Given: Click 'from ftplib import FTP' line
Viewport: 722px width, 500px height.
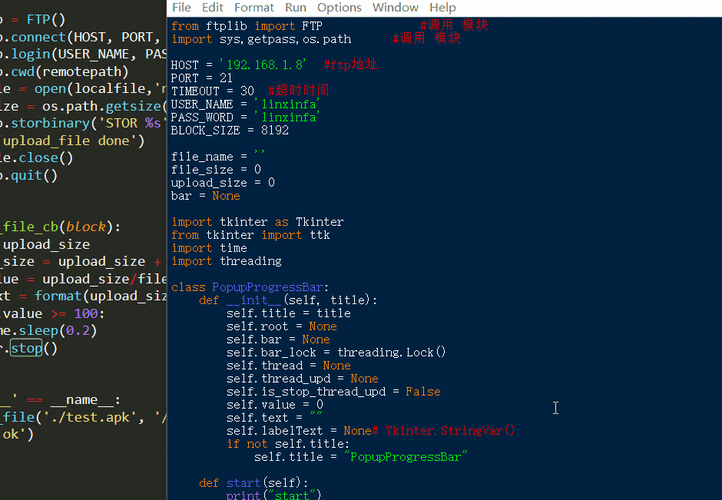Looking at the screenshot, I should click(x=247, y=26).
